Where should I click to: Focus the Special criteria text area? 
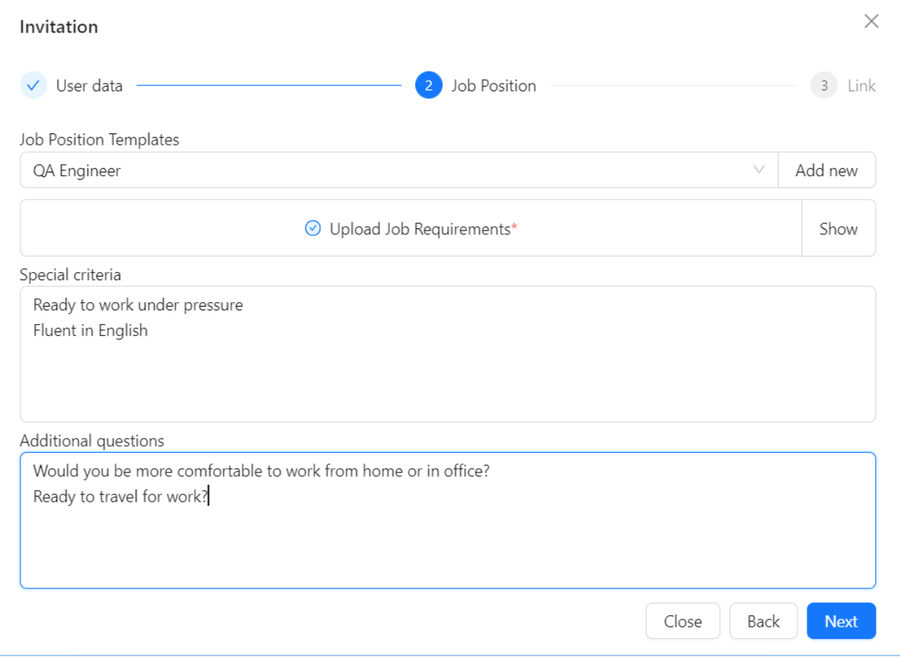coord(448,355)
